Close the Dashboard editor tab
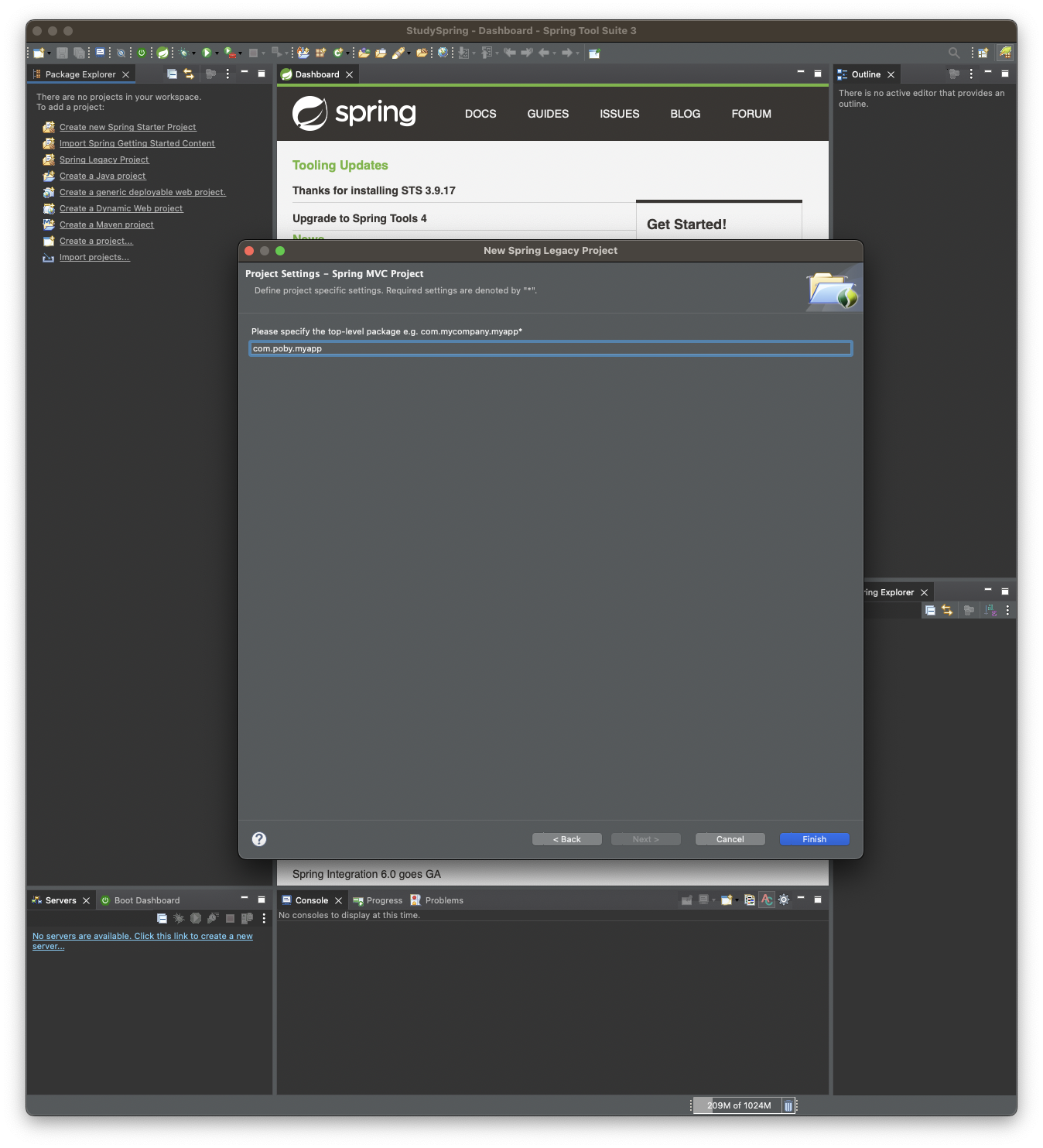Screen dimensions: 1043x1148 click(x=349, y=74)
